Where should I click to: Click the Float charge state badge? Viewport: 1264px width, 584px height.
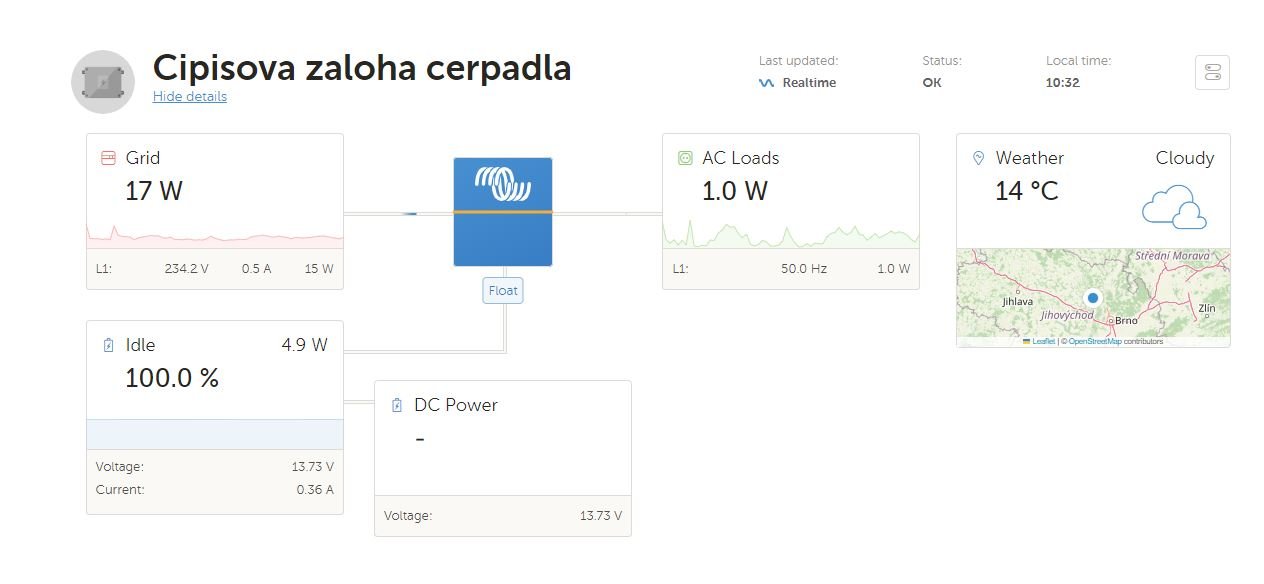(x=503, y=291)
